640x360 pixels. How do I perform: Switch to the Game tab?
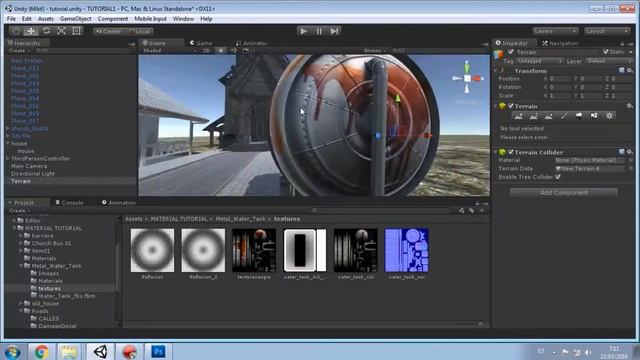[x=201, y=43]
